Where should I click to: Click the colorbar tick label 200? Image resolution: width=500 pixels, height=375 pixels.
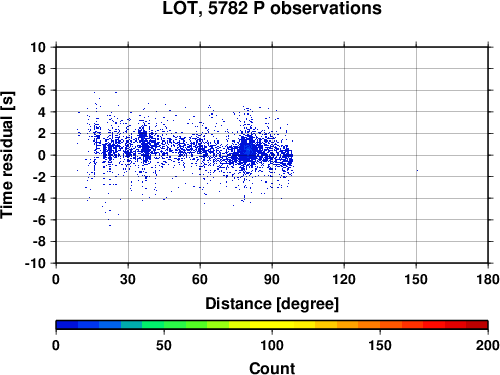pyautogui.click(x=488, y=345)
